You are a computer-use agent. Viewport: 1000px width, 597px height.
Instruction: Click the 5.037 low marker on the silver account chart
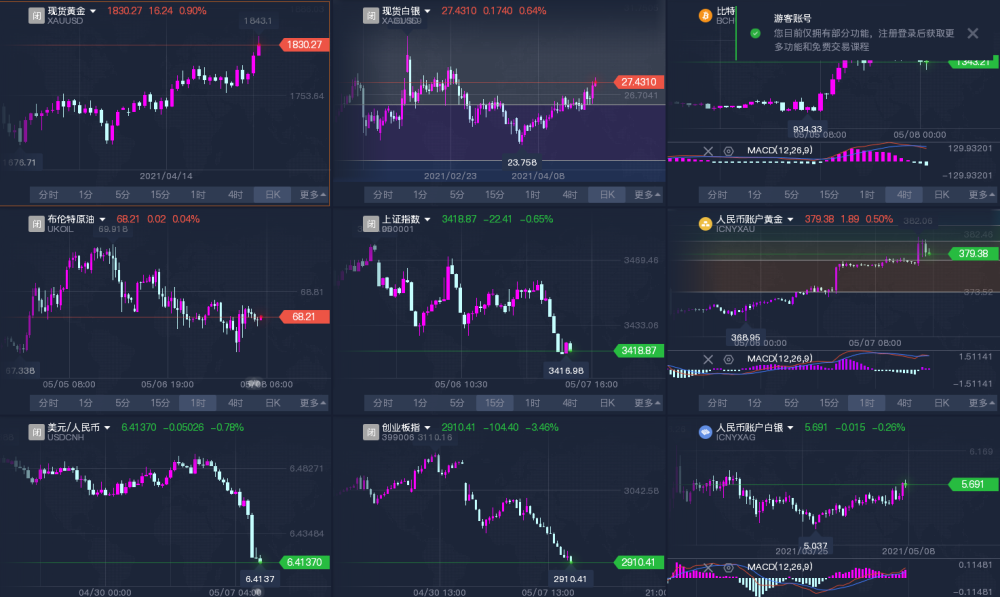pos(815,545)
